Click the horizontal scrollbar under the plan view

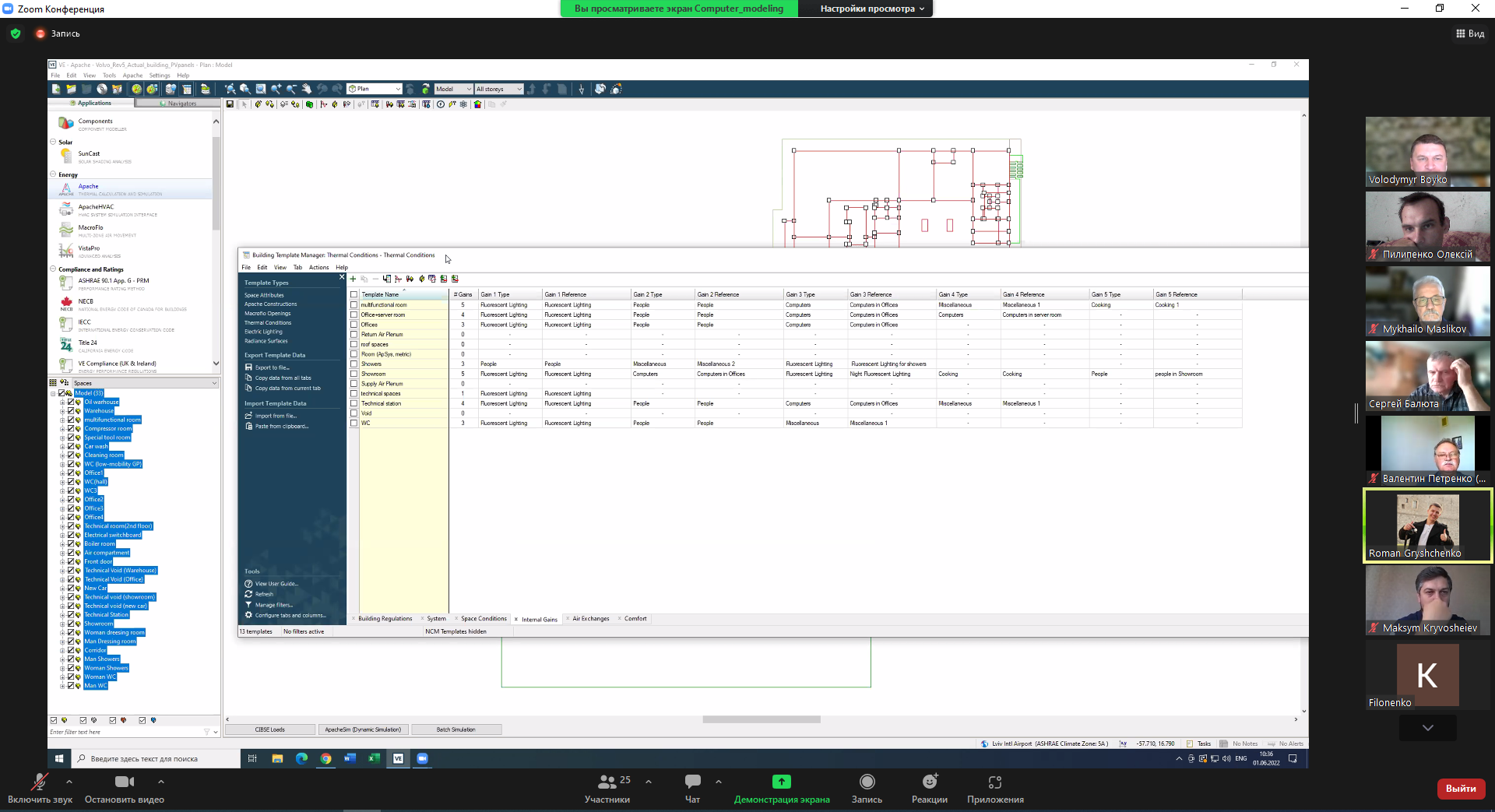pyautogui.click(x=761, y=719)
